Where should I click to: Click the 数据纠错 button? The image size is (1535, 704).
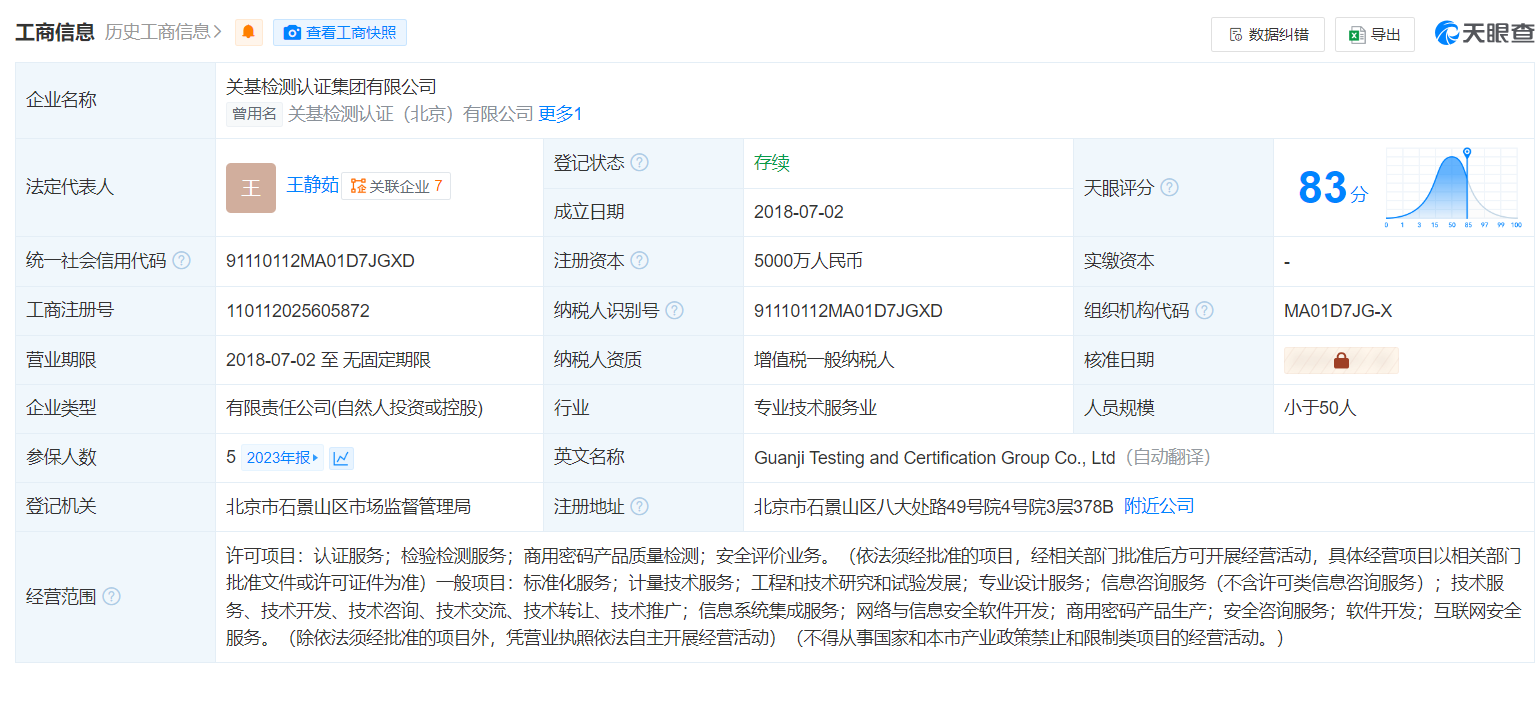tap(1268, 35)
